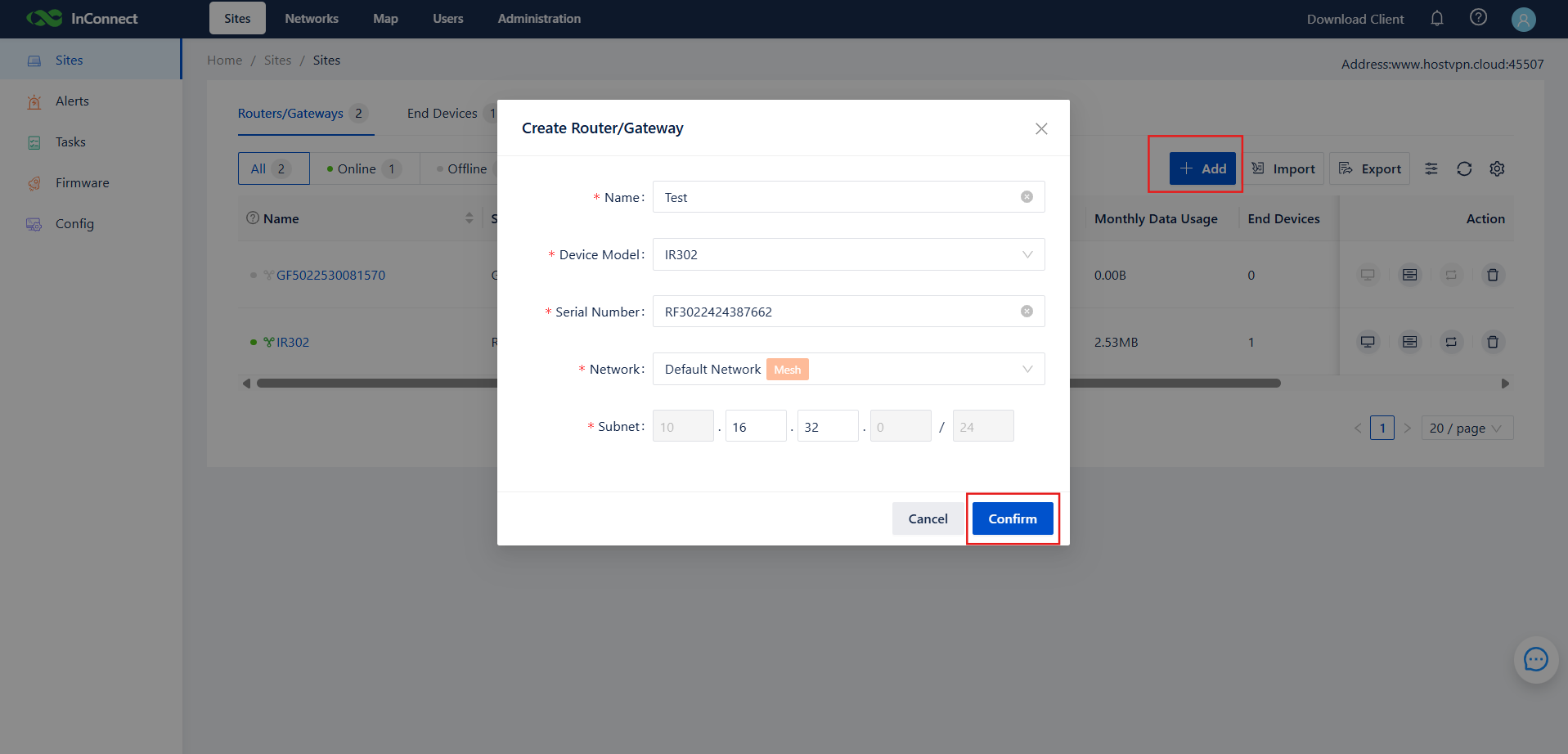Image resolution: width=1568 pixels, height=754 pixels.
Task: Focus the second Subnet octet field
Action: 756,426
